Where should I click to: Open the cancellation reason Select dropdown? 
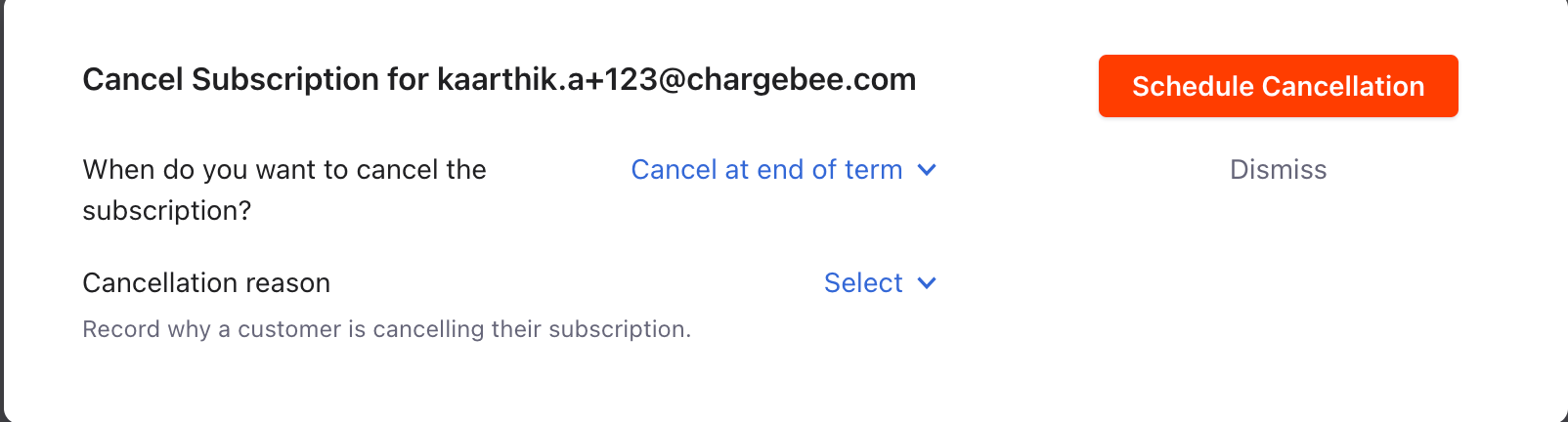point(880,283)
